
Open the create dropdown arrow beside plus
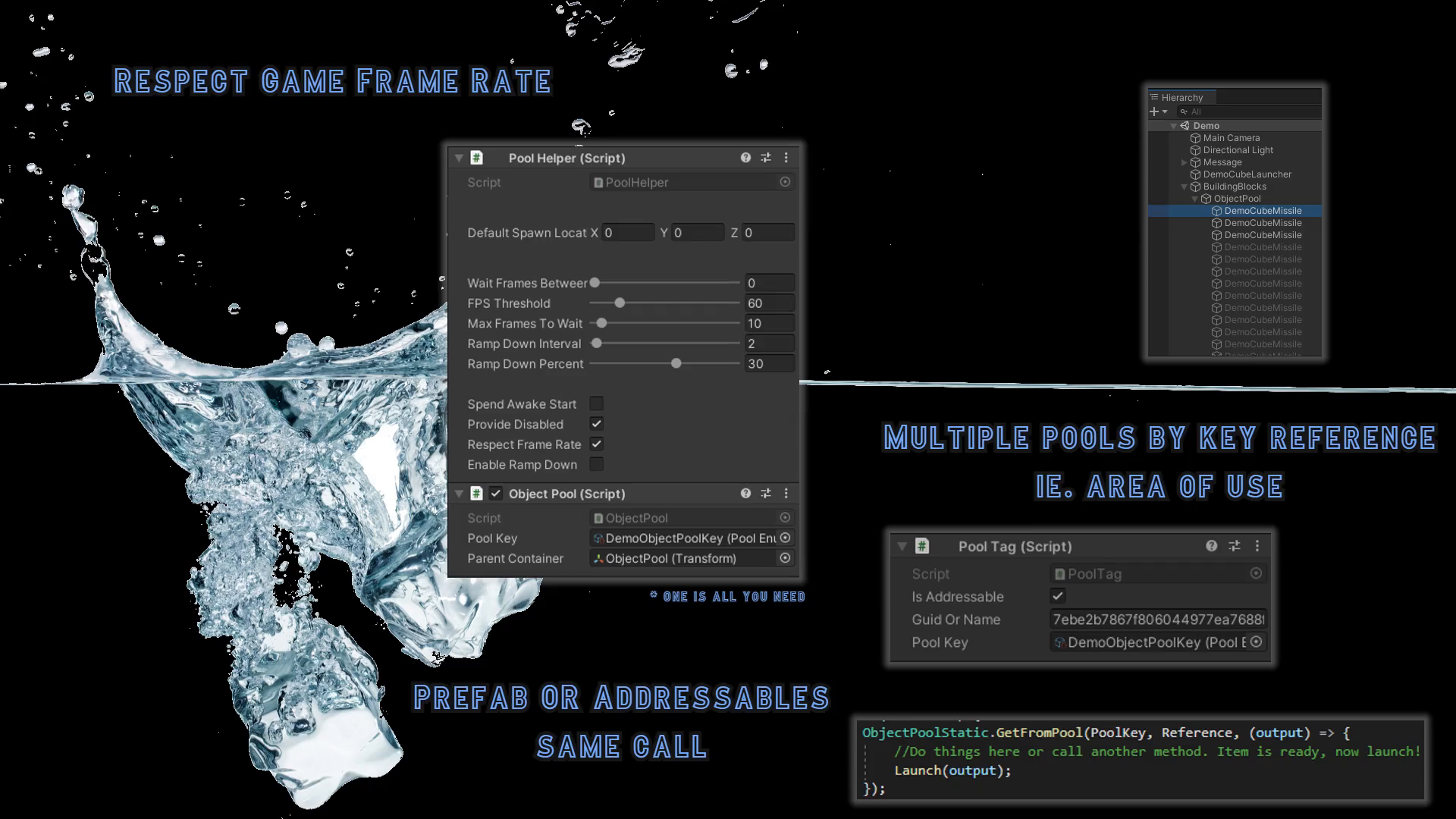pyautogui.click(x=1165, y=111)
